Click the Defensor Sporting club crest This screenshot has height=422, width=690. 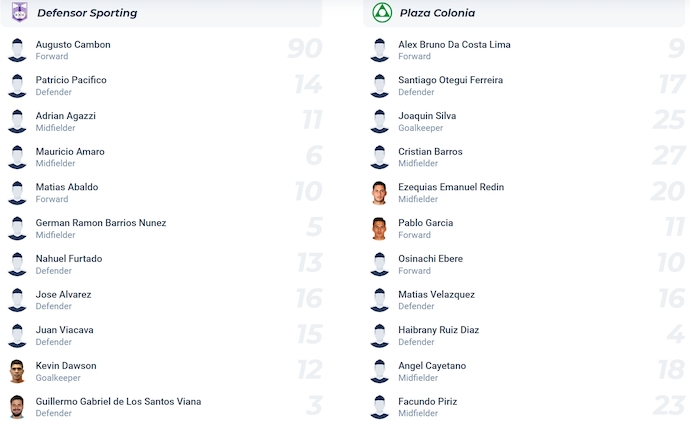[x=19, y=12]
